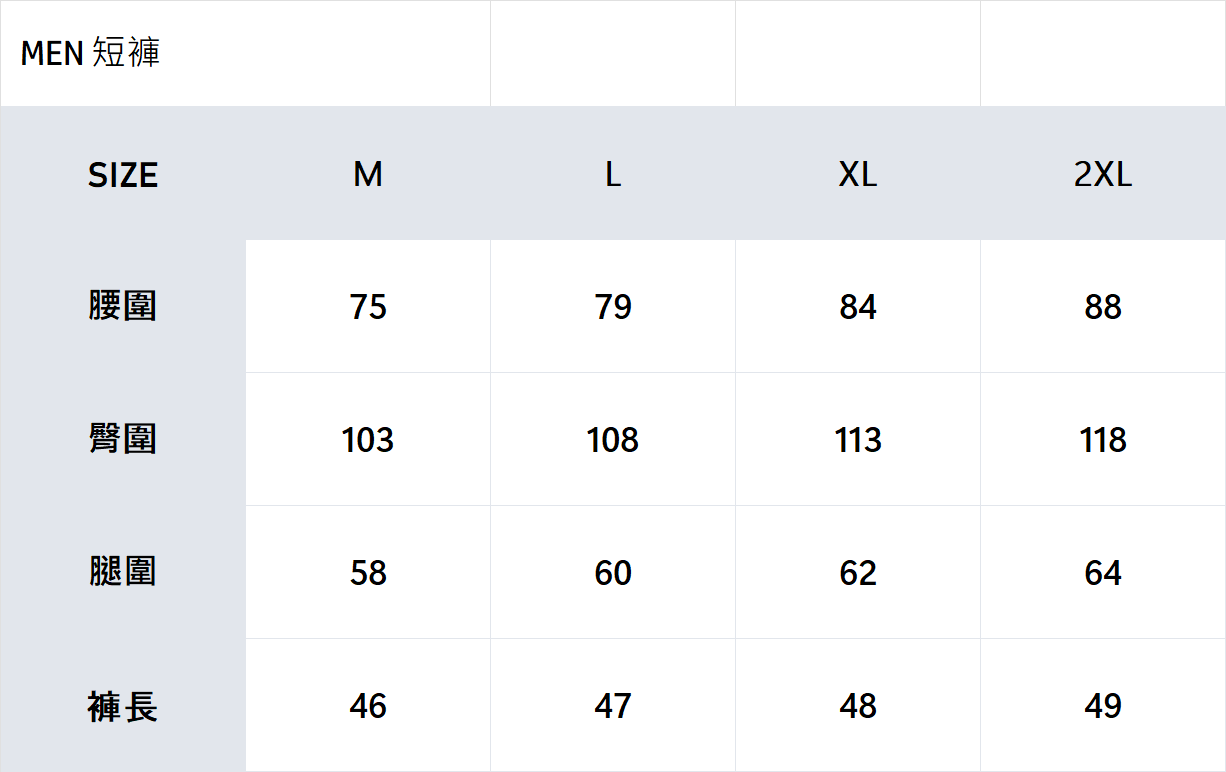This screenshot has width=1226, height=772.
Task: Choose the 2XL size column header
Action: [1103, 175]
